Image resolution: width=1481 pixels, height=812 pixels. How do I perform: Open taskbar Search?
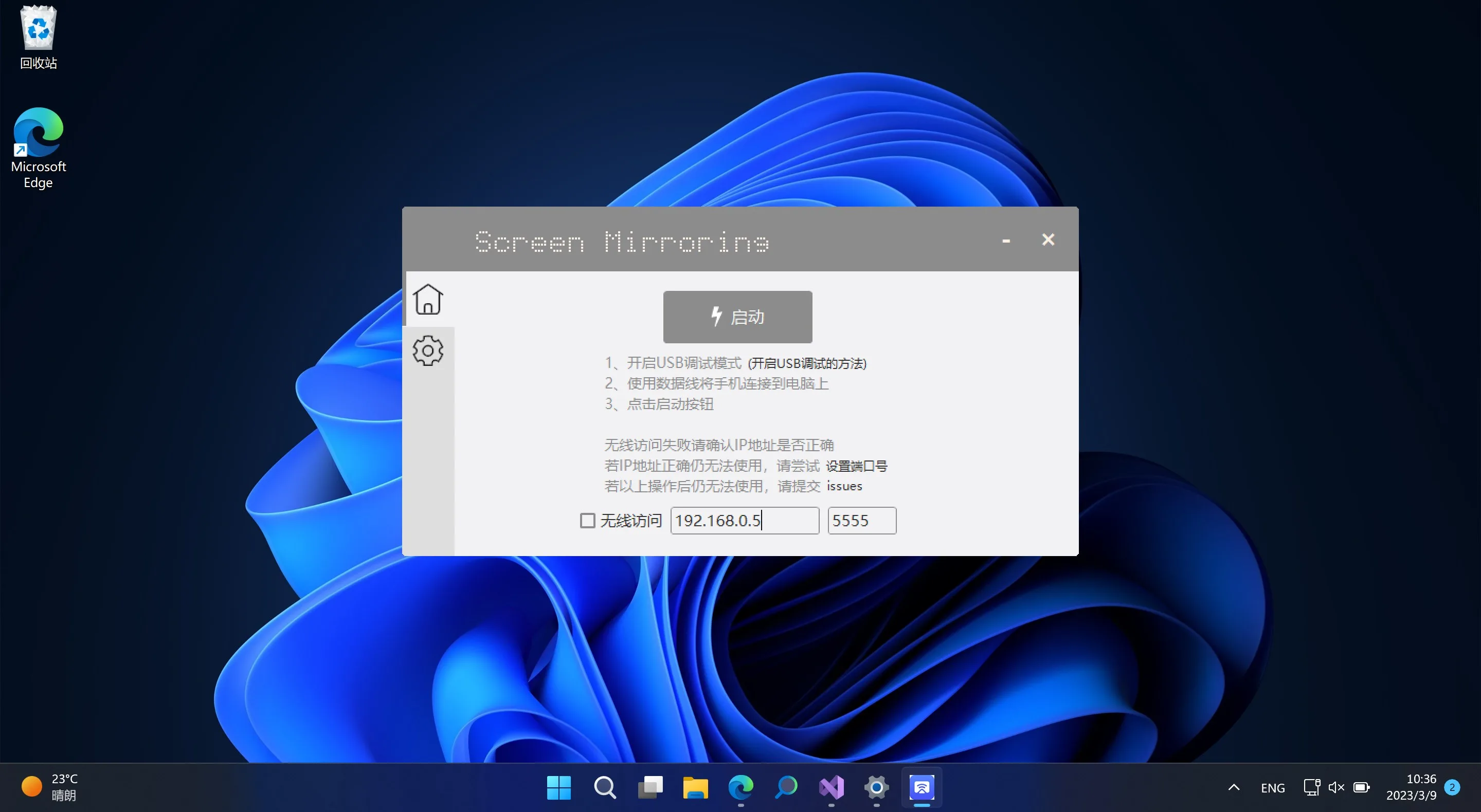tap(604, 787)
